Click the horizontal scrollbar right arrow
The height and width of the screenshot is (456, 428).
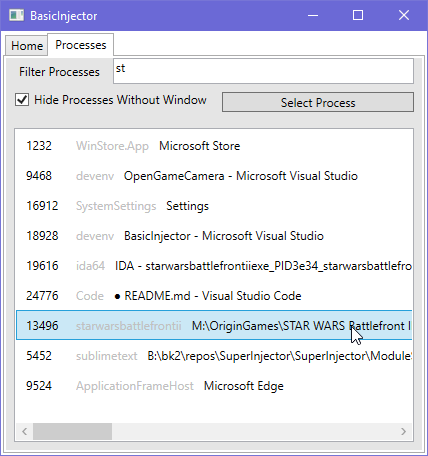point(404,431)
